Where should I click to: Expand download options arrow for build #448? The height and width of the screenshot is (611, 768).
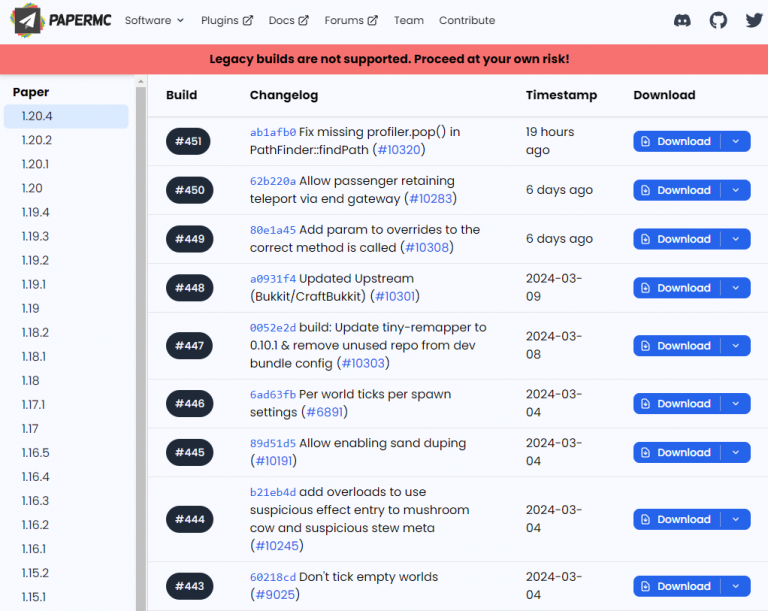point(736,288)
